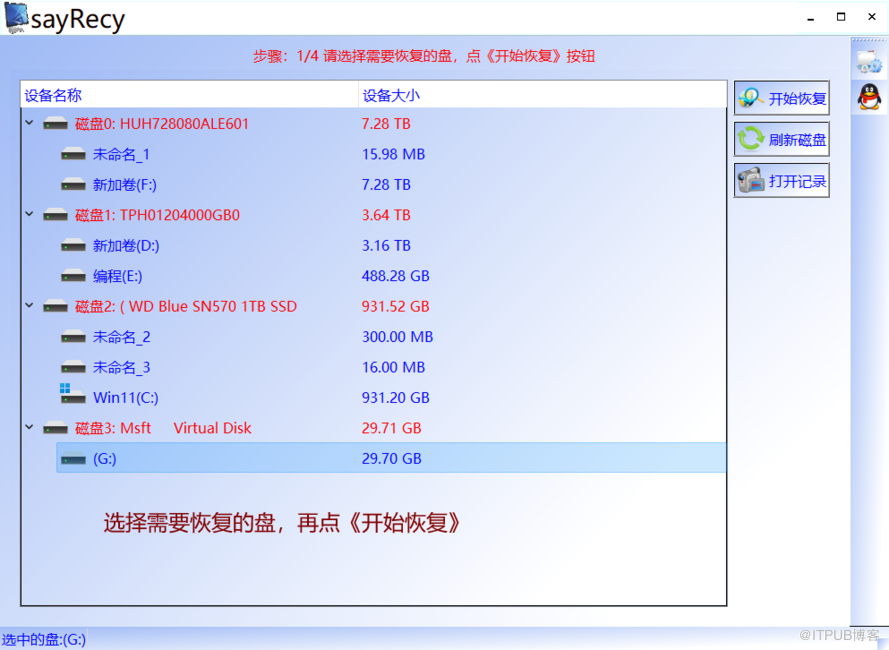This screenshot has width=889, height=650.
Task: Click the drive icon beside 未命名_2
Action: point(74,337)
